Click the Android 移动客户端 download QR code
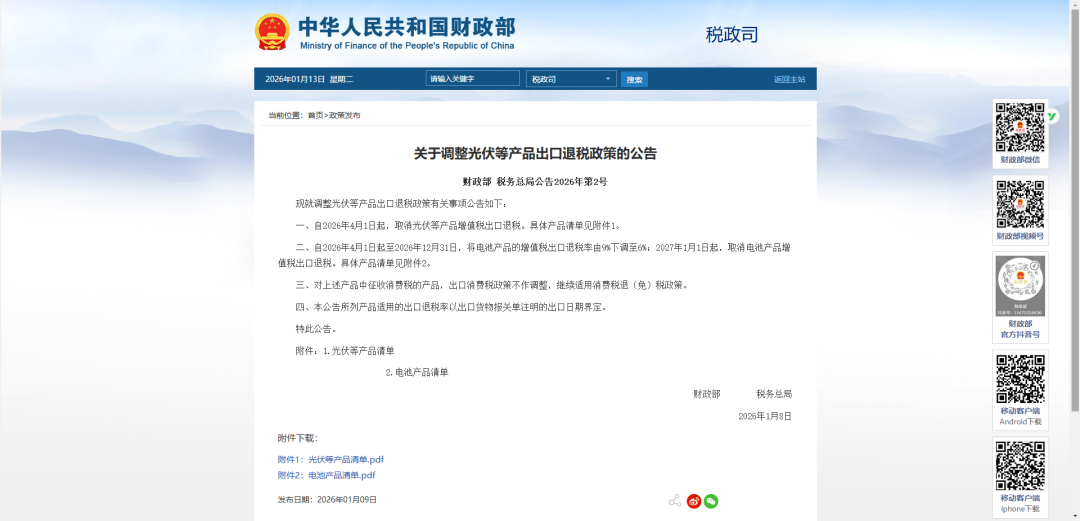Screen dimensions: 1080x521 click(x=1019, y=379)
